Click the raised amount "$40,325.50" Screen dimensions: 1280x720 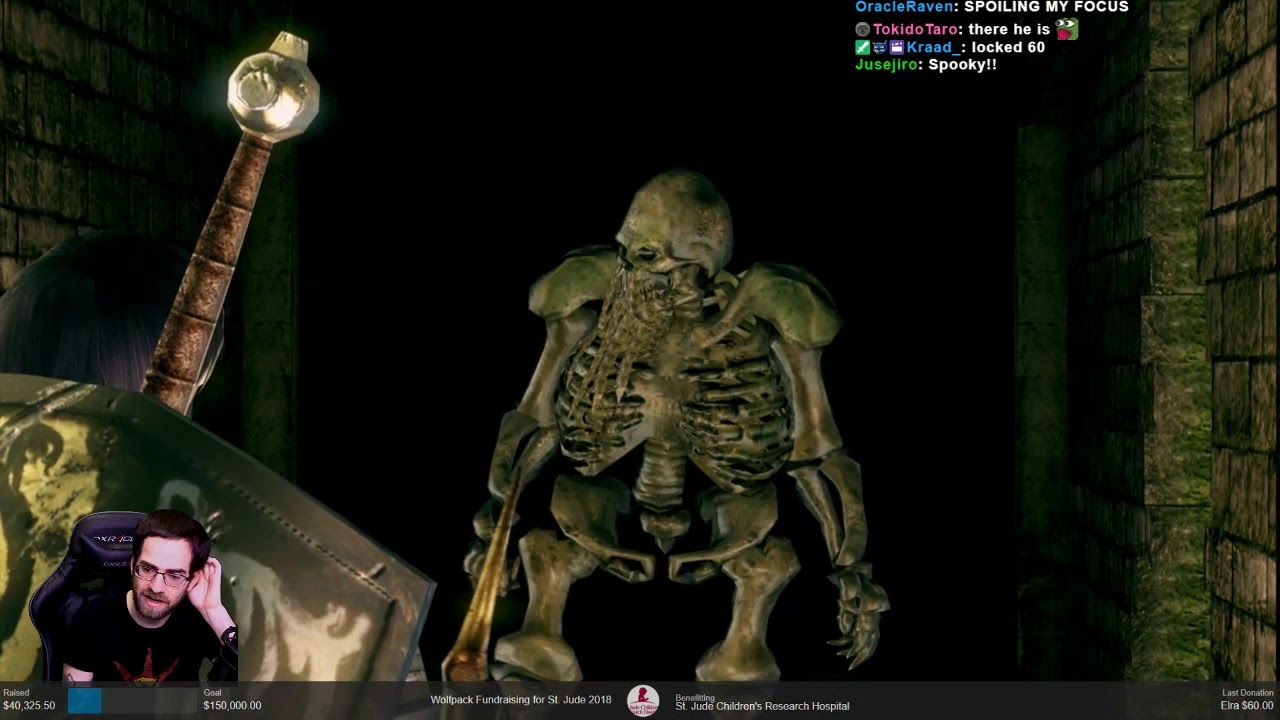coord(29,706)
